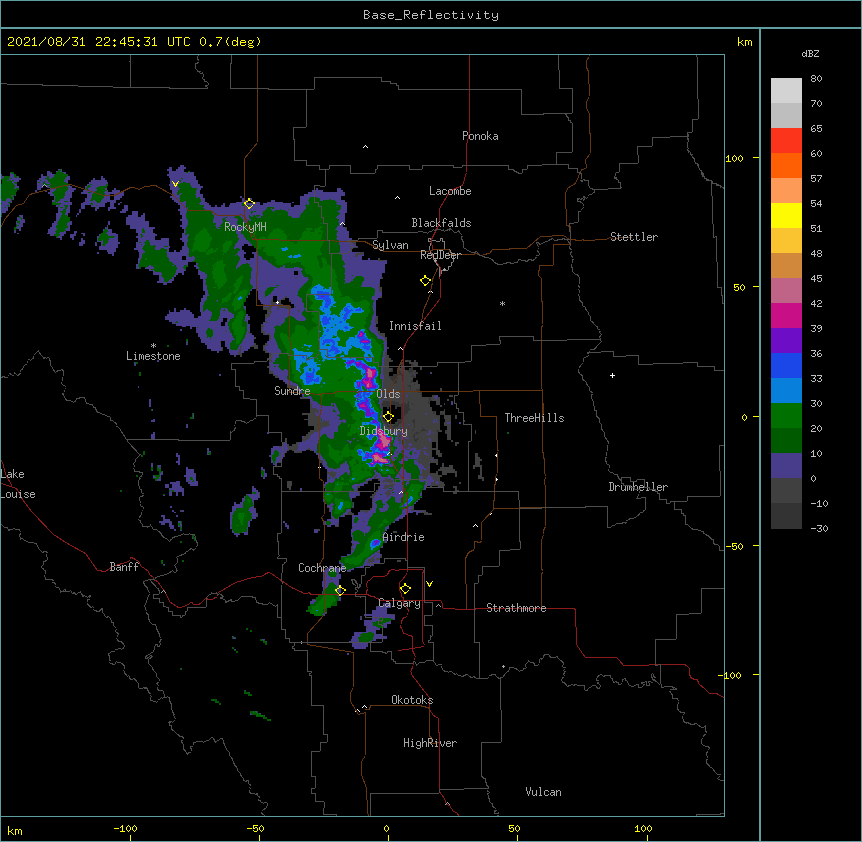
Task: Click the timestamp 2021/08/31 22:45:31 UTC
Action: 98,42
